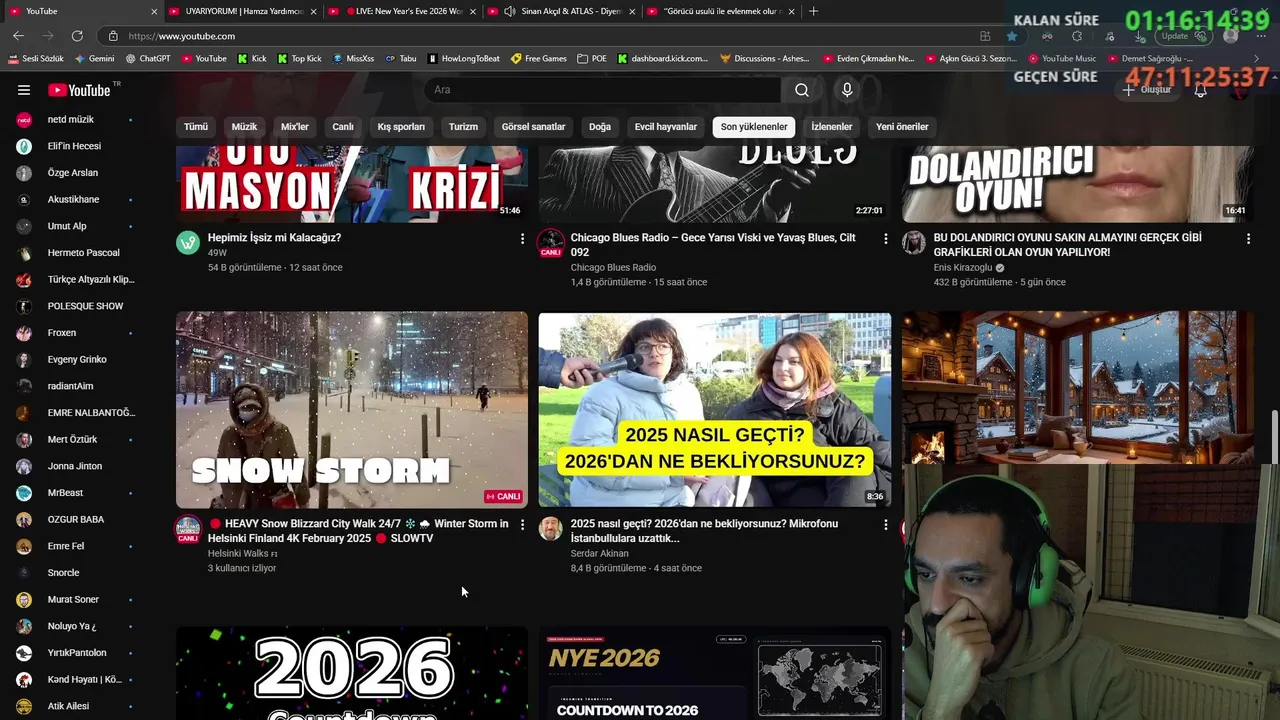Image resolution: width=1280 pixels, height=720 pixels.
Task: Click the Chicago Blues Radio avatar
Action: [x=551, y=243]
